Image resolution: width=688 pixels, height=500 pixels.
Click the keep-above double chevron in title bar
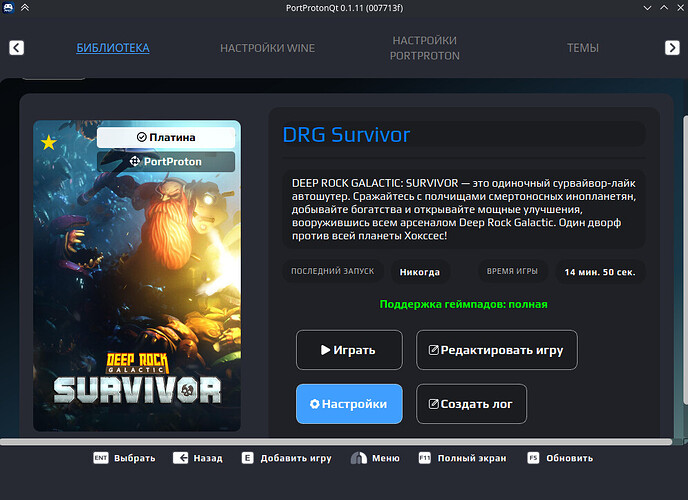[25, 7]
